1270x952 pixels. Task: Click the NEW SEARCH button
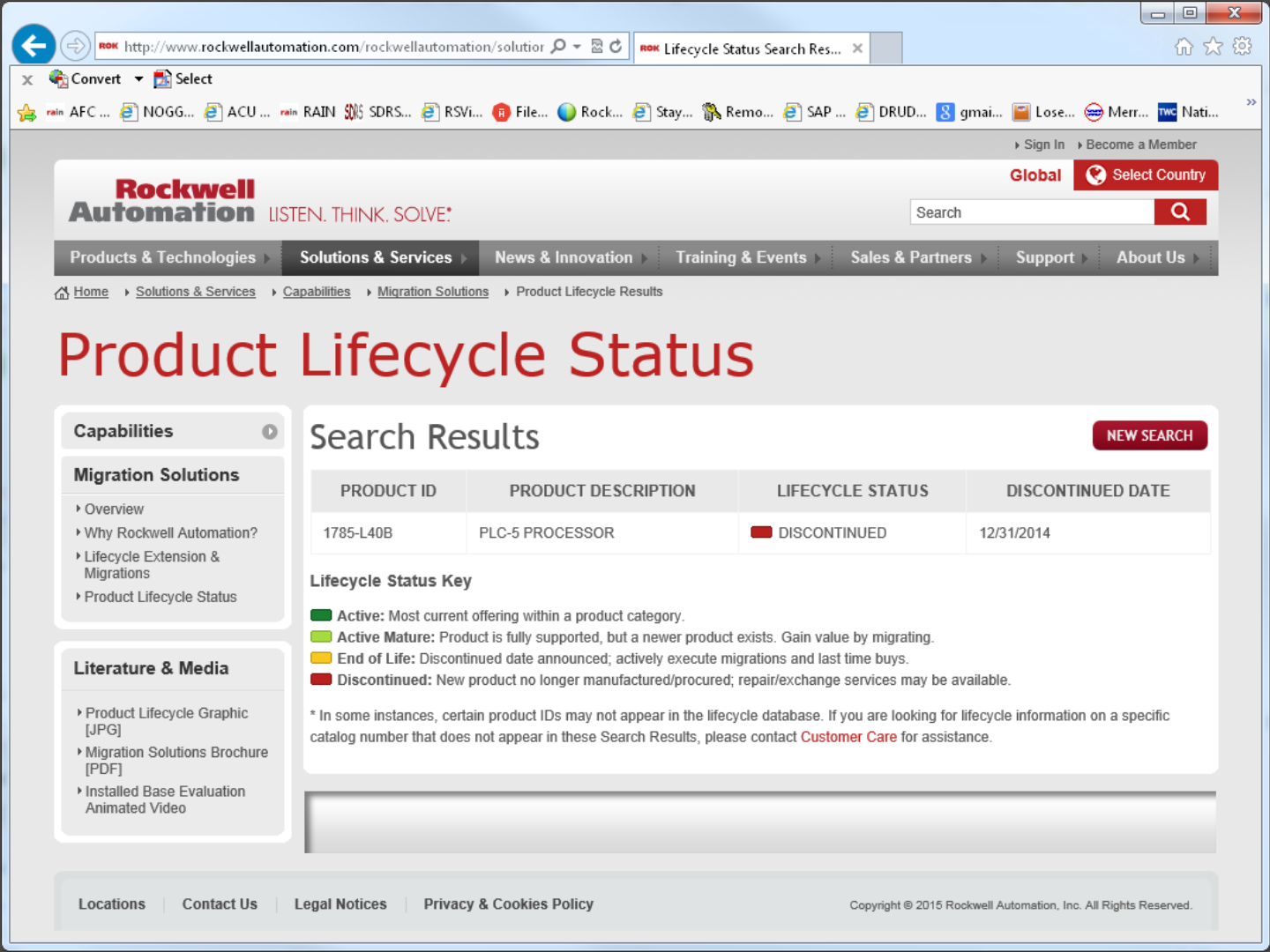tap(1149, 435)
